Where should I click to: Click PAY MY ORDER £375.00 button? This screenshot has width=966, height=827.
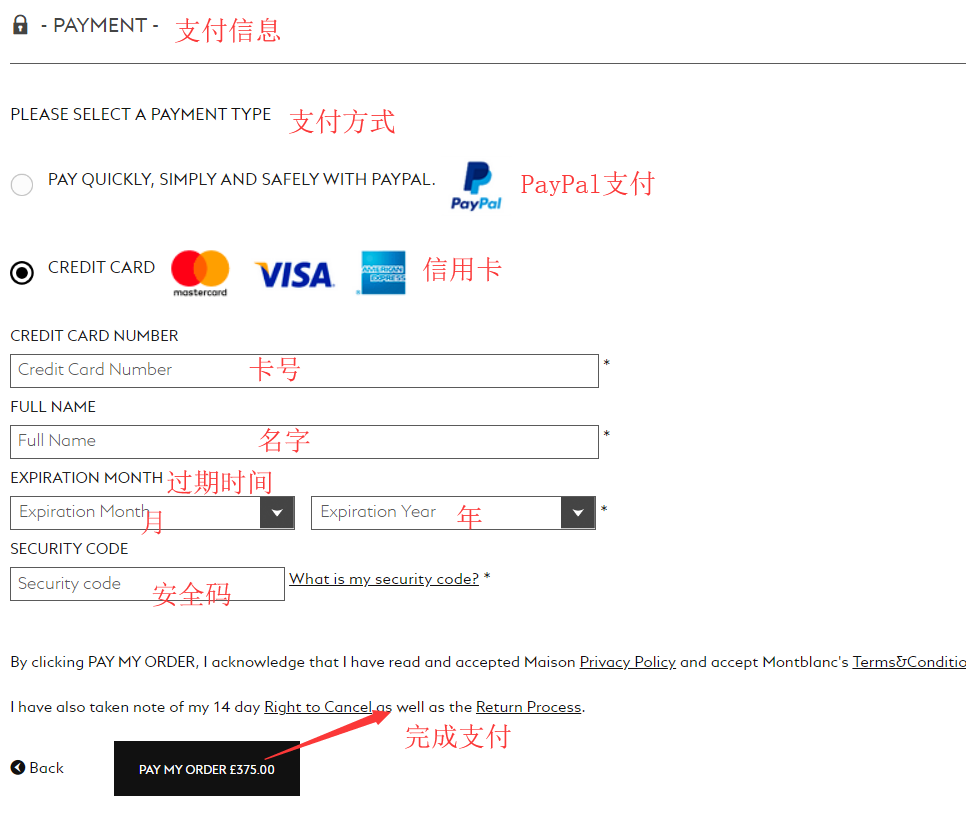207,768
